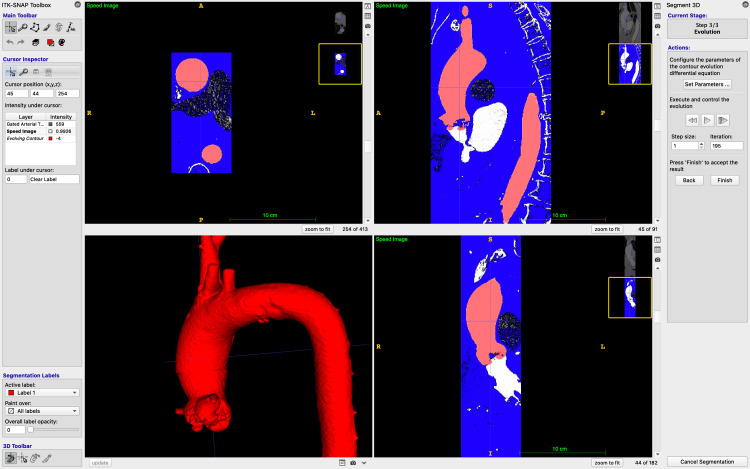
Task: Select the Speed Image layer row
Action: click(x=40, y=131)
